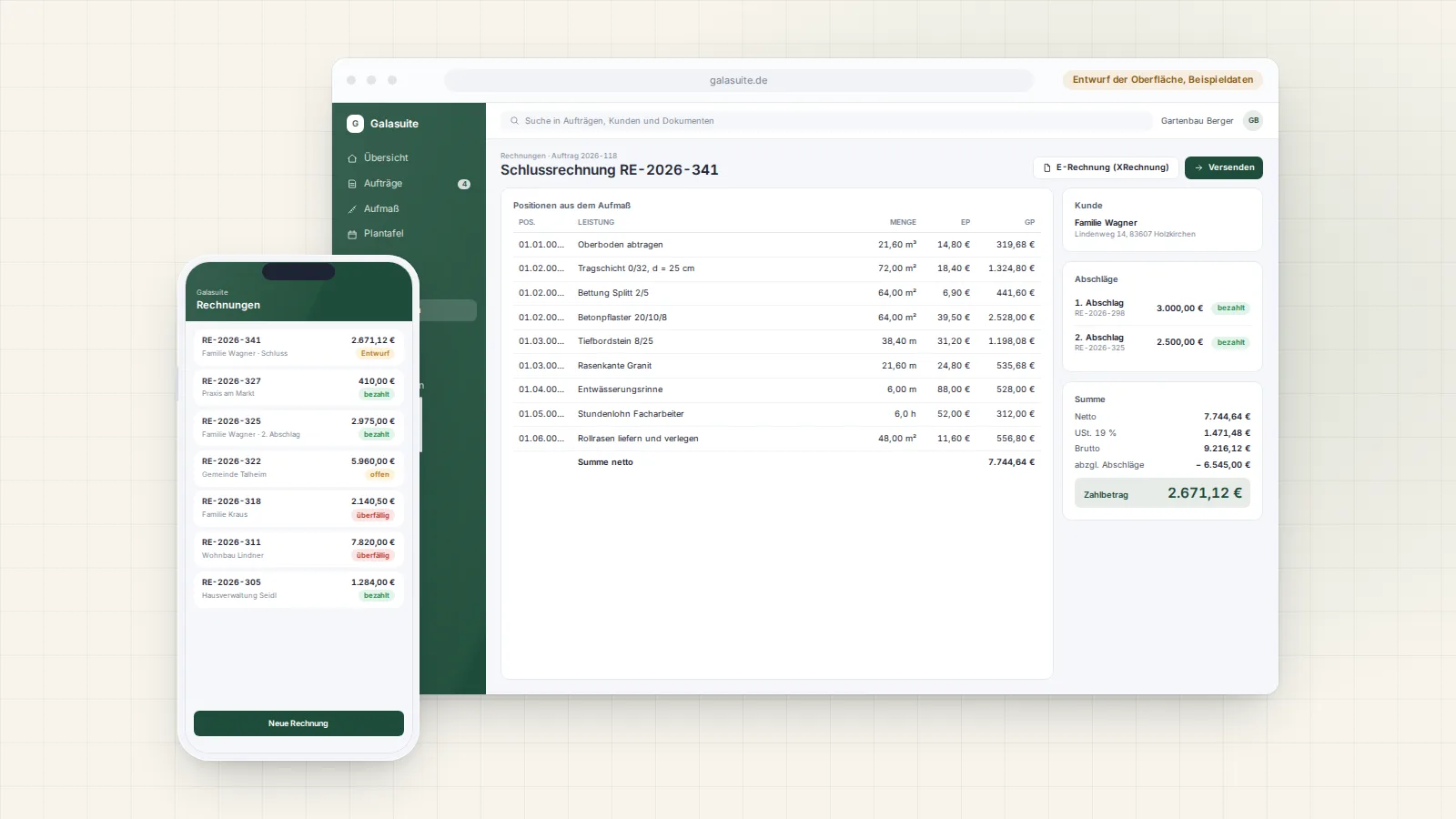Open the Aufträge sidebar item
This screenshot has height=819, width=1456.
[x=409, y=183]
